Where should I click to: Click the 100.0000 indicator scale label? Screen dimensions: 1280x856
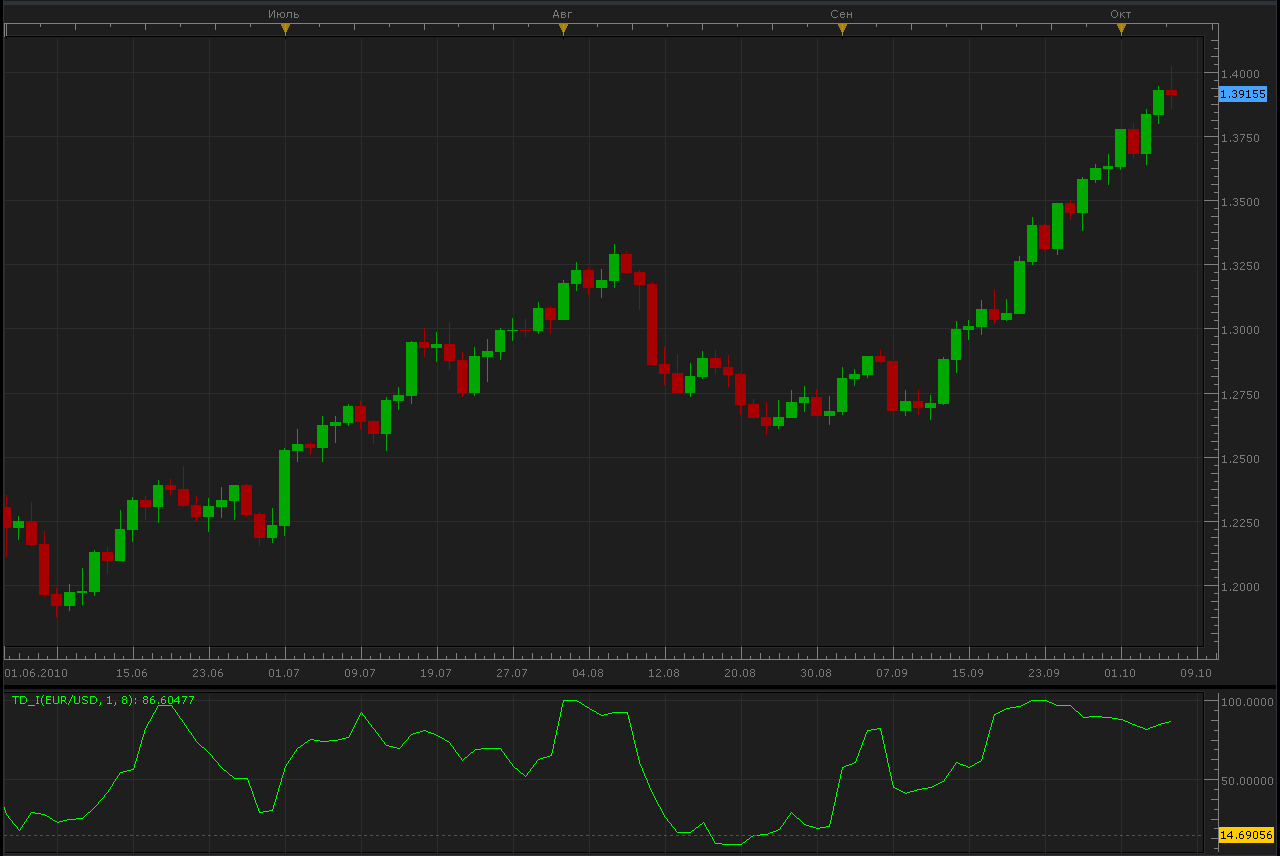click(1245, 702)
